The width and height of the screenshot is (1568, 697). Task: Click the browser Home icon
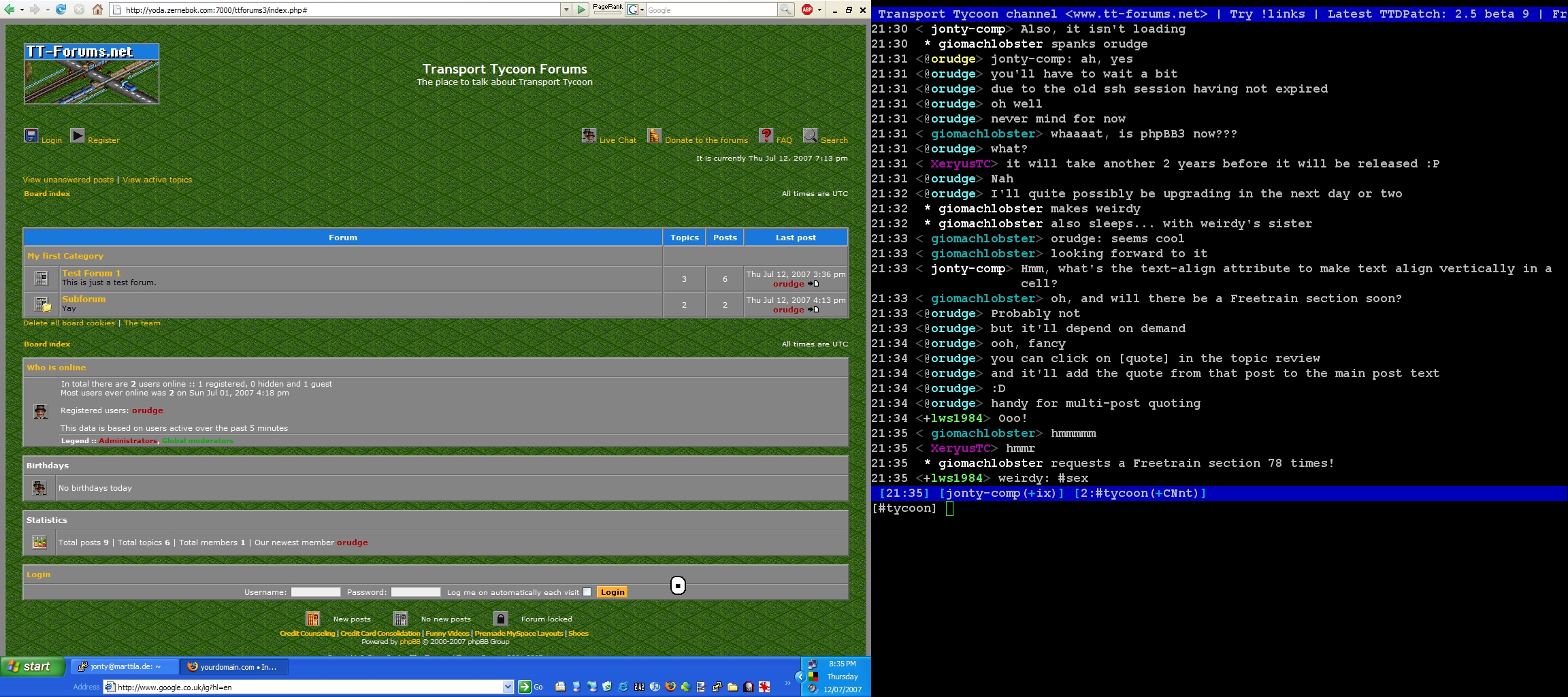coord(97,10)
